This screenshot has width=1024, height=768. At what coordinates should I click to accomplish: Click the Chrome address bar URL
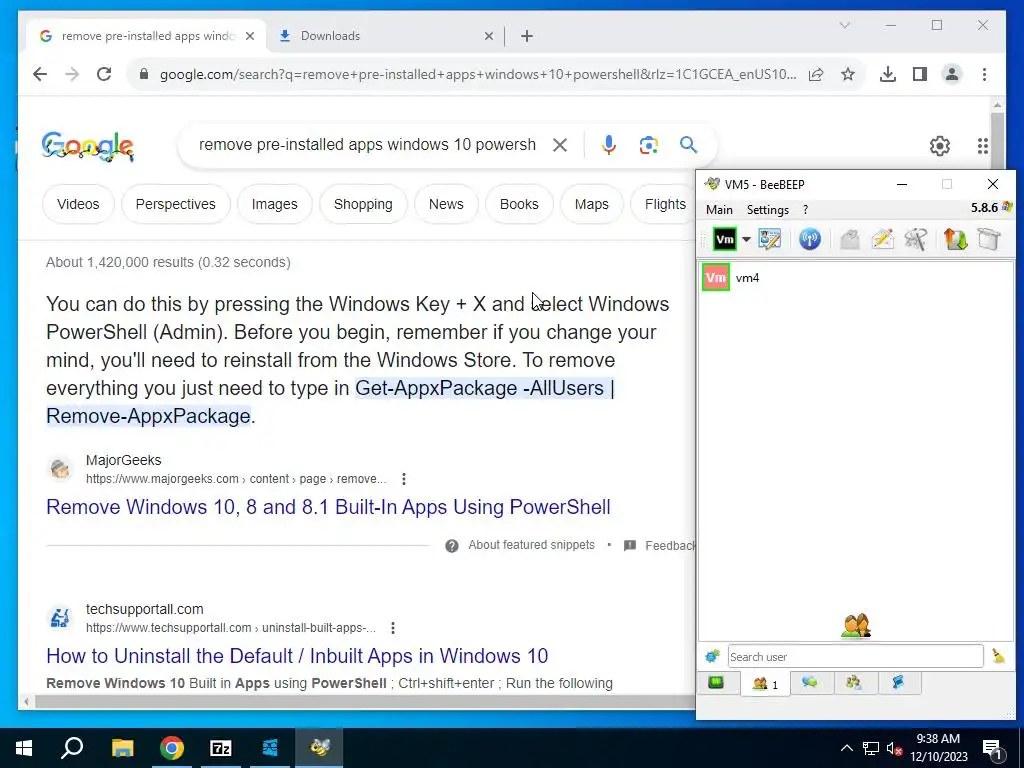[x=477, y=74]
